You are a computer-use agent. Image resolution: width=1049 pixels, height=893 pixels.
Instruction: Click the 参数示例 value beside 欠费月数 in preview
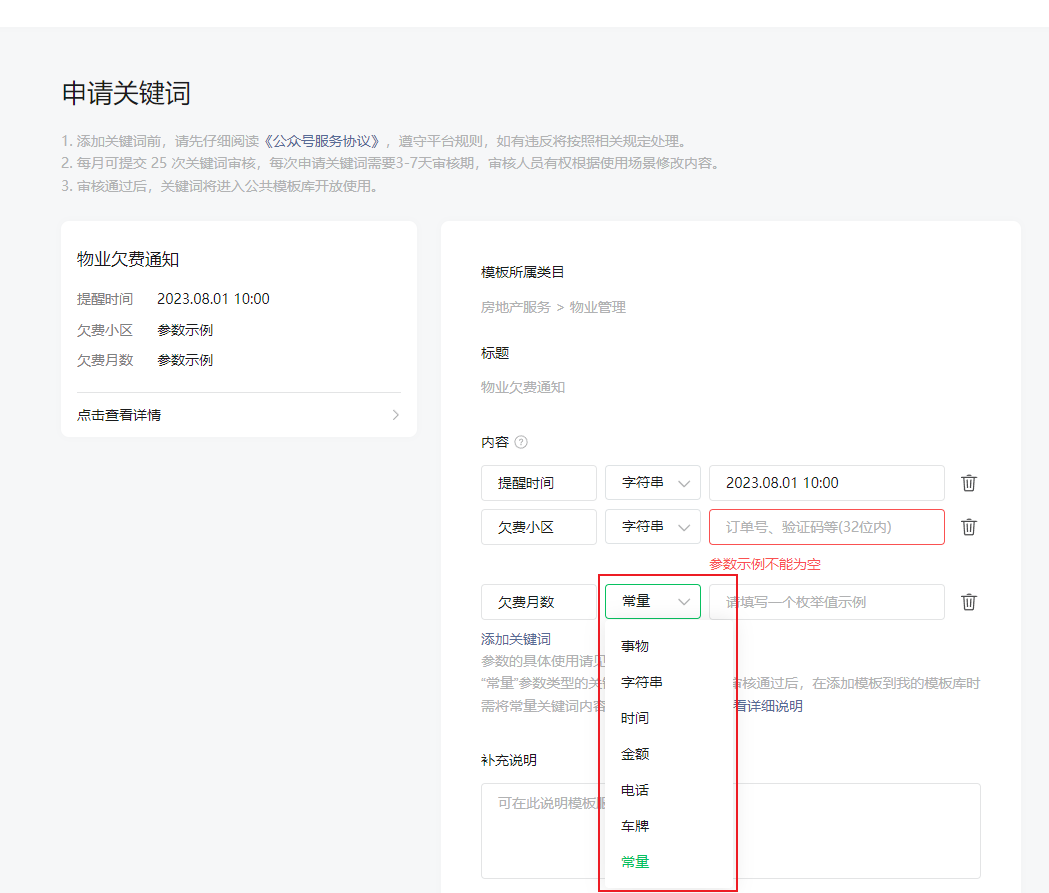185,360
